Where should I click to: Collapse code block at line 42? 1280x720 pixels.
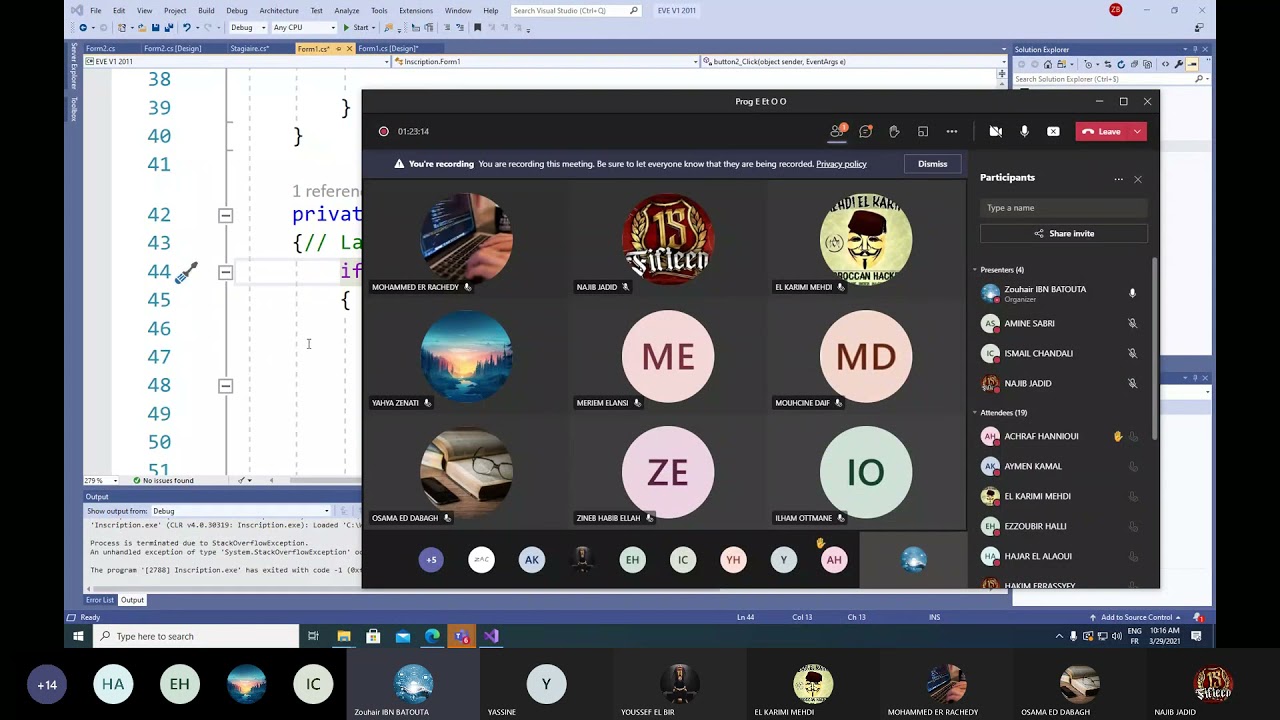coord(225,215)
